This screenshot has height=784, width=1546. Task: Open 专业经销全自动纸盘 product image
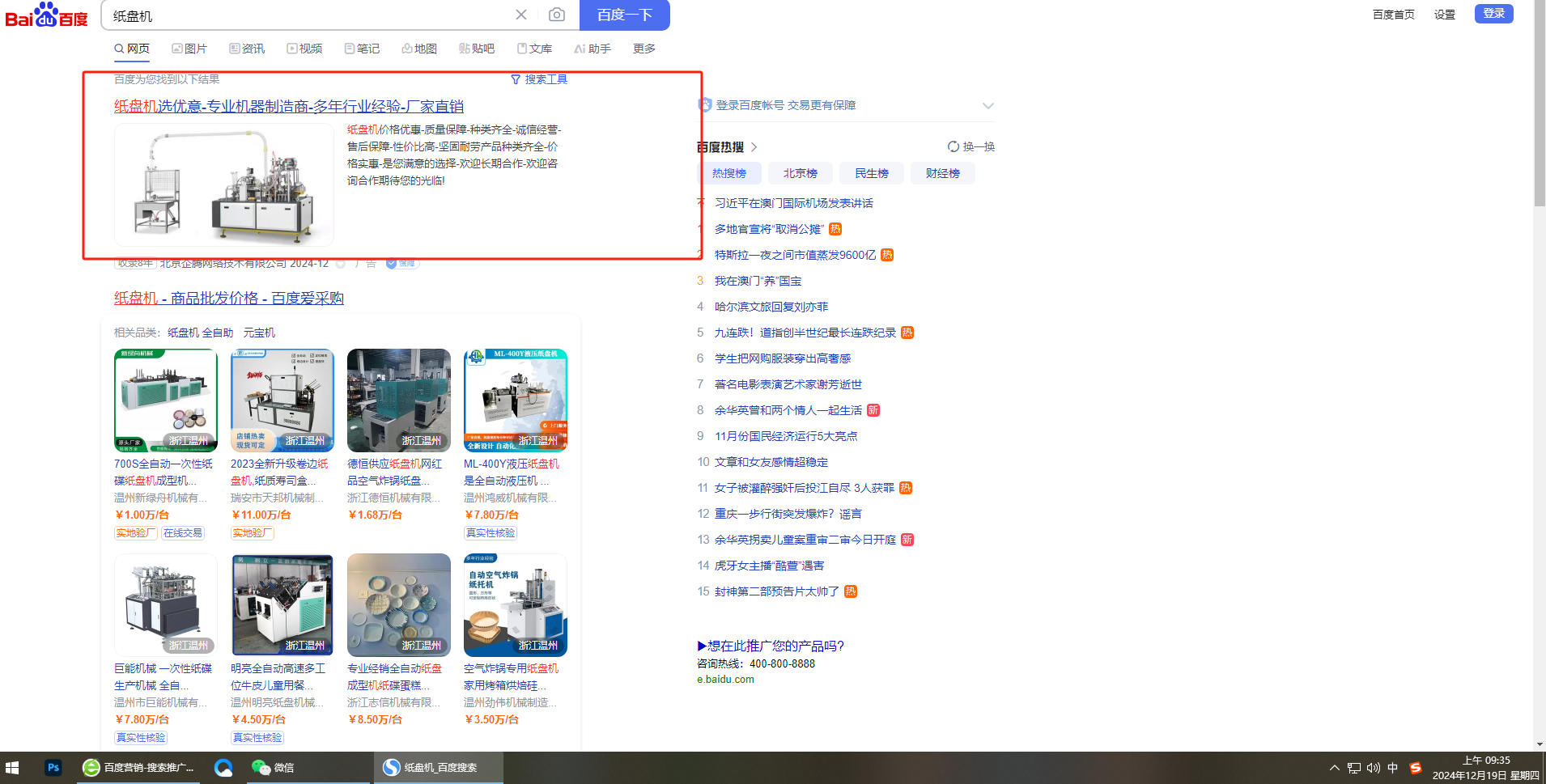click(x=399, y=605)
